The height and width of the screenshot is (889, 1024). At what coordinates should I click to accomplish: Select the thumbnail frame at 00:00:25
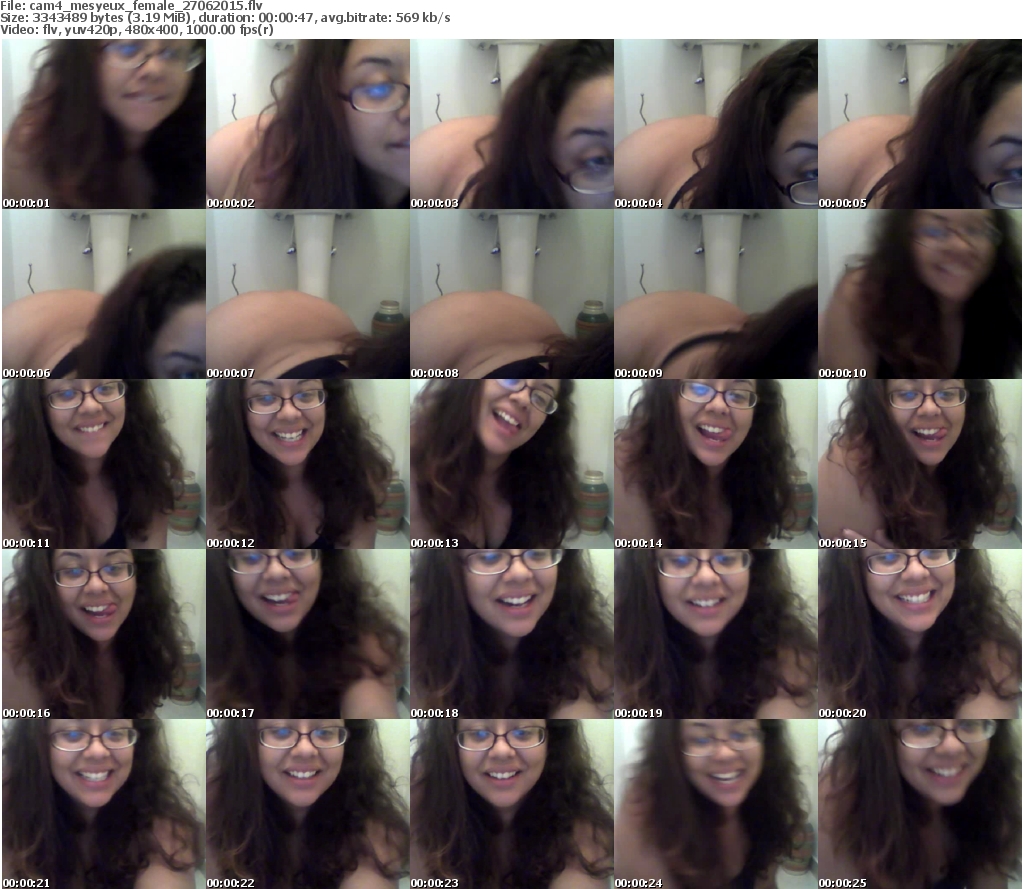click(x=920, y=803)
